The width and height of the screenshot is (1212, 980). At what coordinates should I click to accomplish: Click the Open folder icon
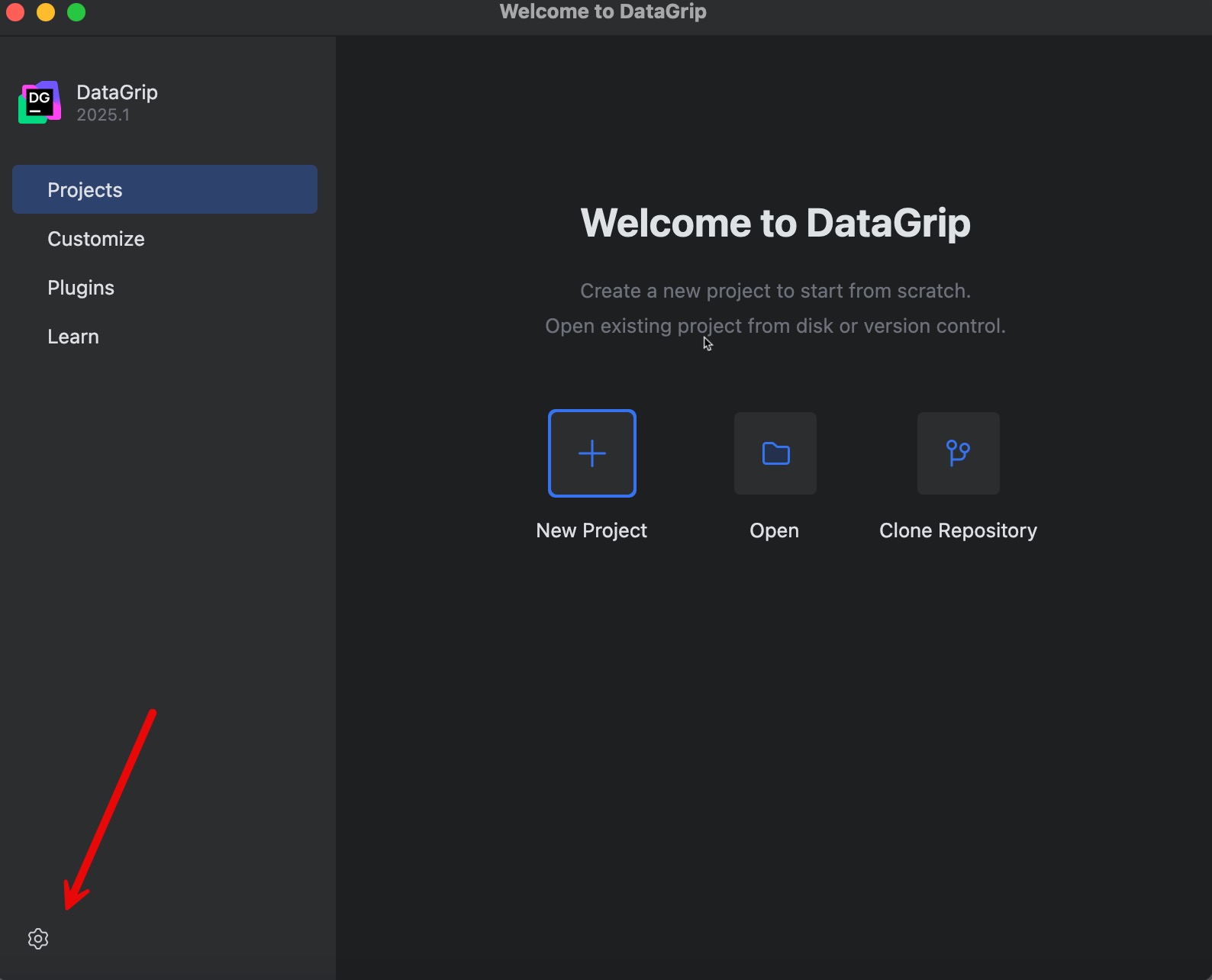[x=775, y=453]
